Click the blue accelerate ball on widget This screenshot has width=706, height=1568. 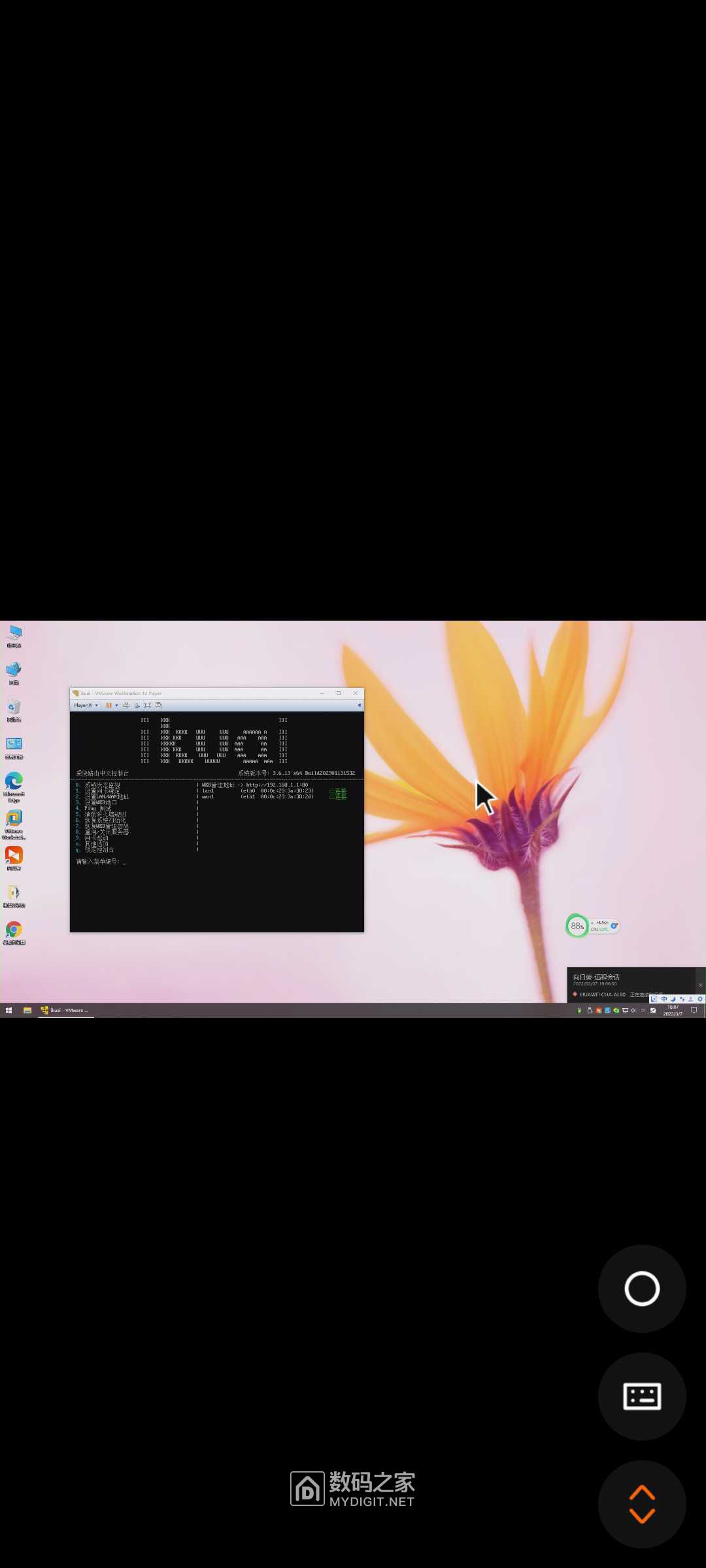click(x=614, y=926)
